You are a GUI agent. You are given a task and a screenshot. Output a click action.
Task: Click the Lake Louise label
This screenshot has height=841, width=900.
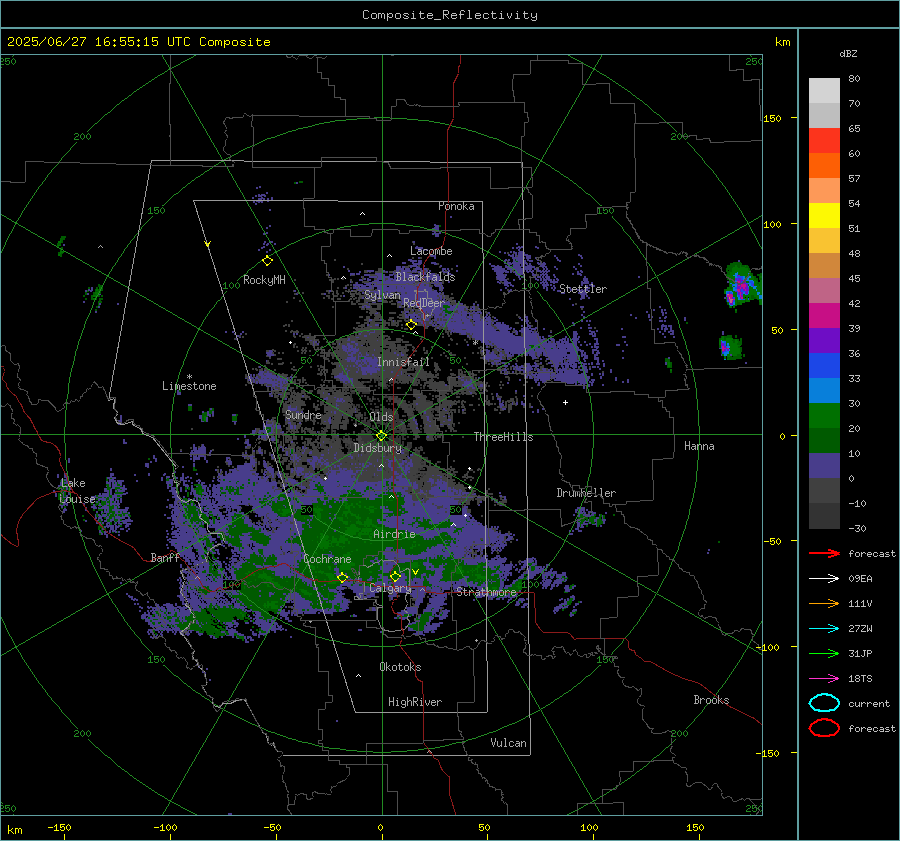click(x=77, y=491)
